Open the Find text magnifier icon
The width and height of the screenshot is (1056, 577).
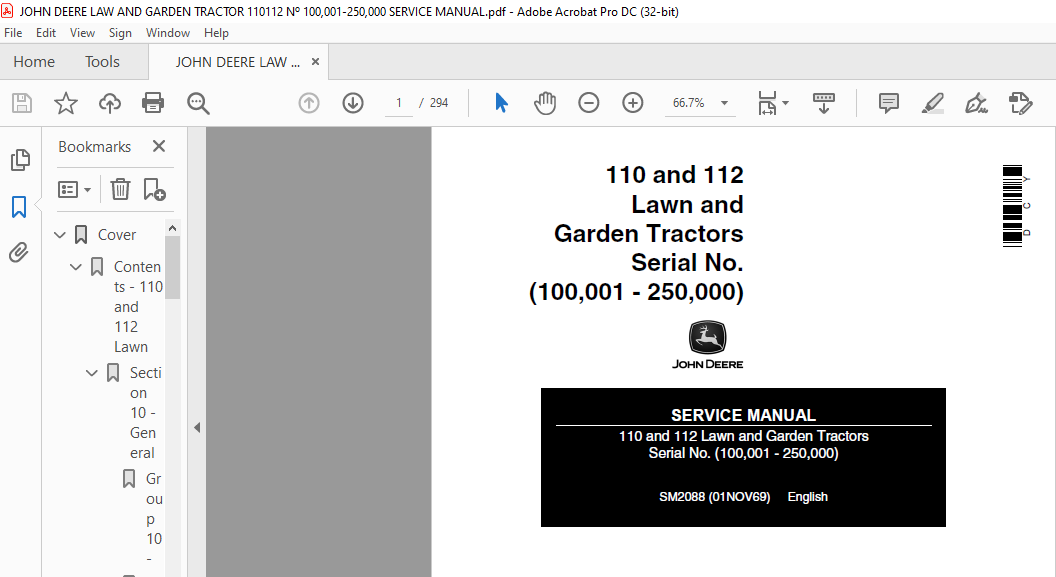[x=198, y=103]
